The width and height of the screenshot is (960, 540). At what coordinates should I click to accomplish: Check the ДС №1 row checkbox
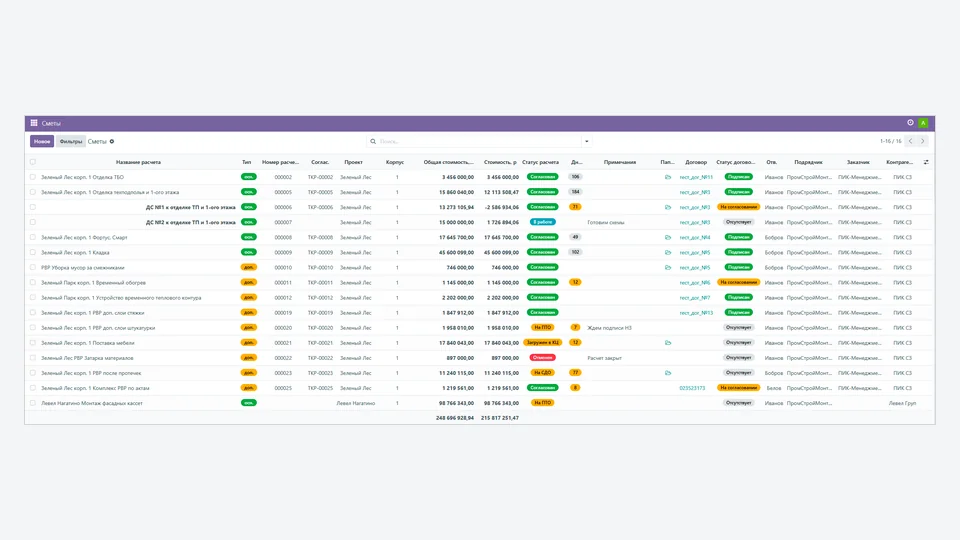point(33,207)
